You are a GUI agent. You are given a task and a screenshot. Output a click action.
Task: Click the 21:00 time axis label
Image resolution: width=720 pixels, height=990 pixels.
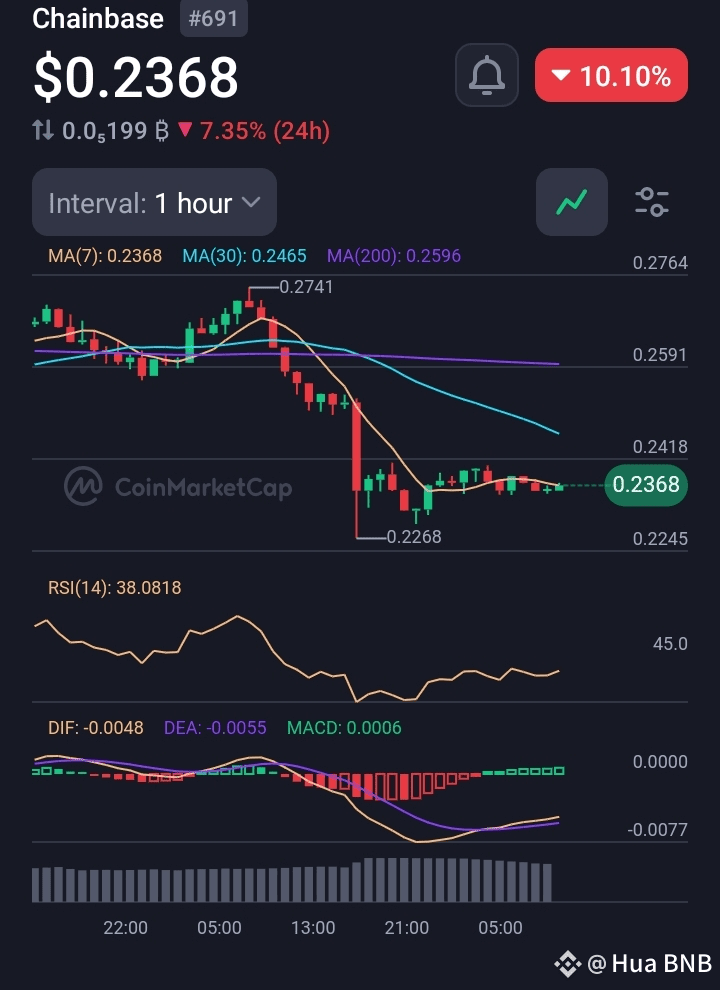(407, 927)
